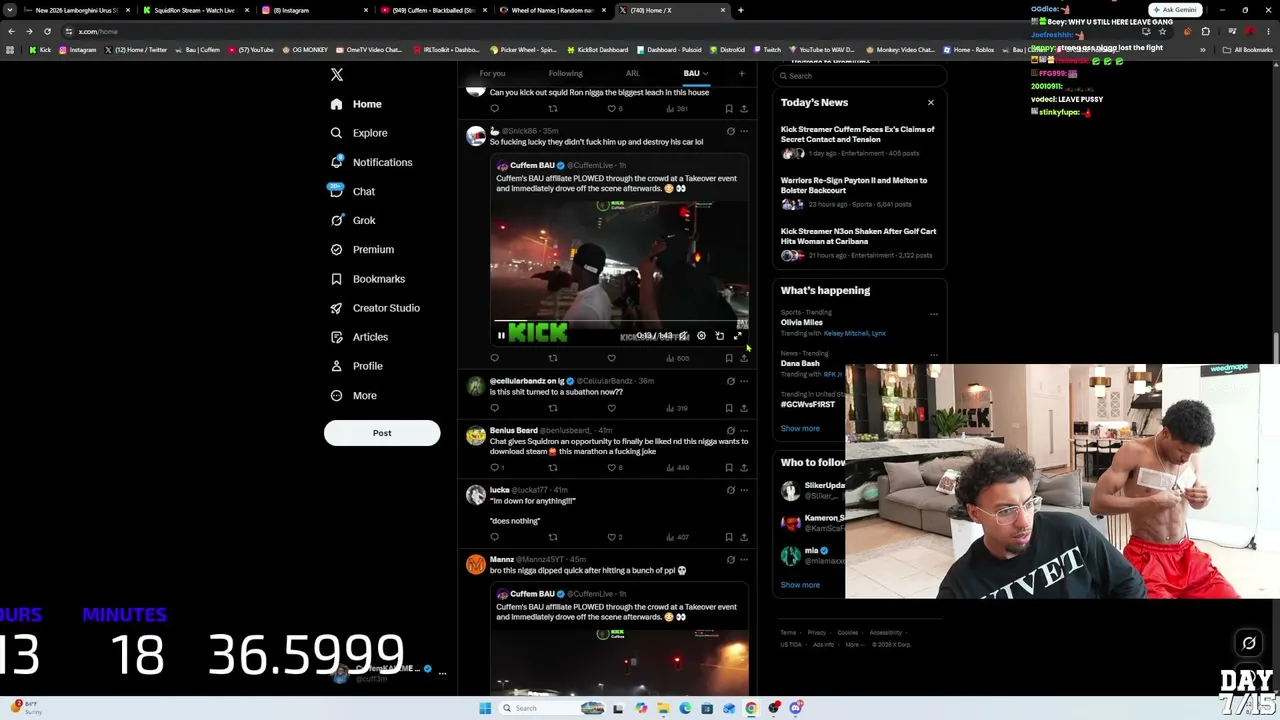1280x720 pixels.
Task: Open Notifications in the X sidebar
Action: click(371, 162)
